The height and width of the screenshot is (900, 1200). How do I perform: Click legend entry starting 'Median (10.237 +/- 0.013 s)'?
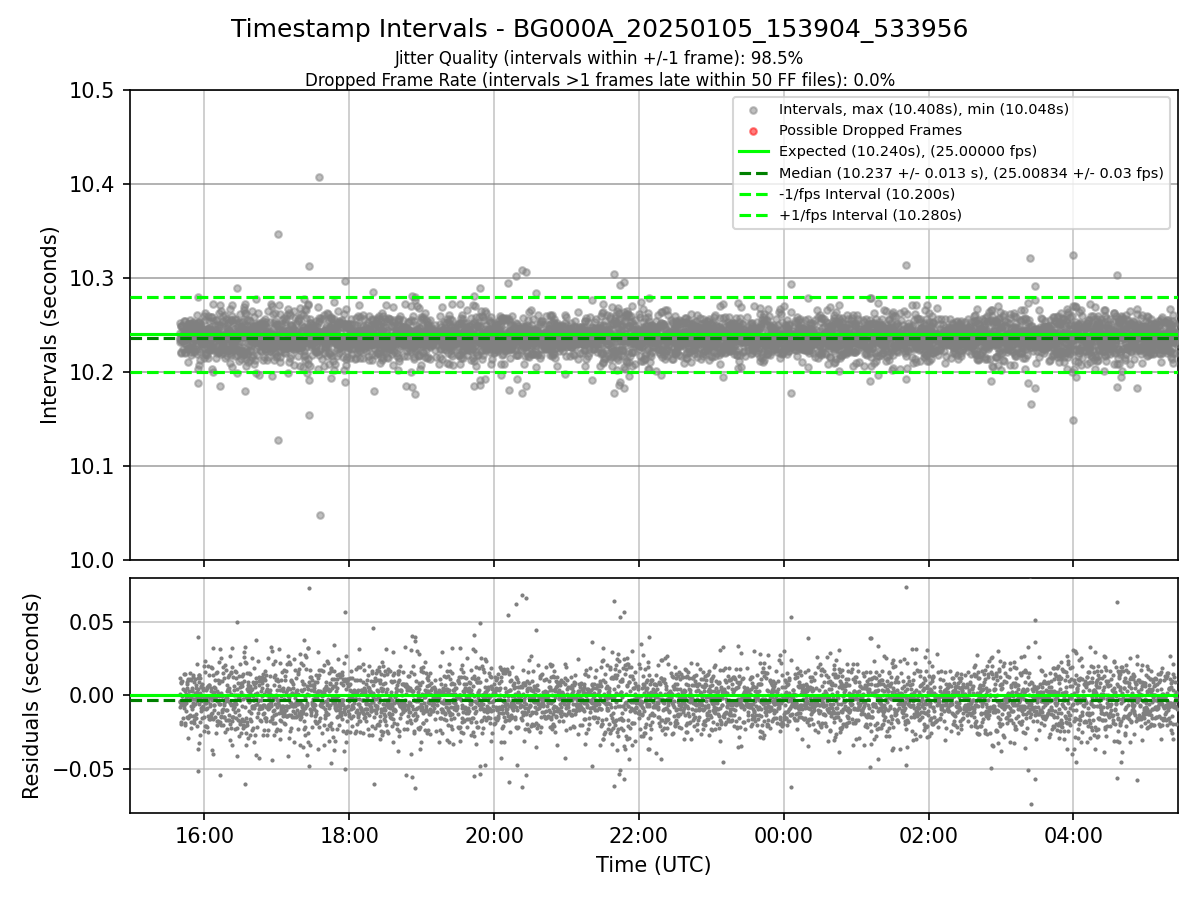pyautogui.click(x=971, y=173)
